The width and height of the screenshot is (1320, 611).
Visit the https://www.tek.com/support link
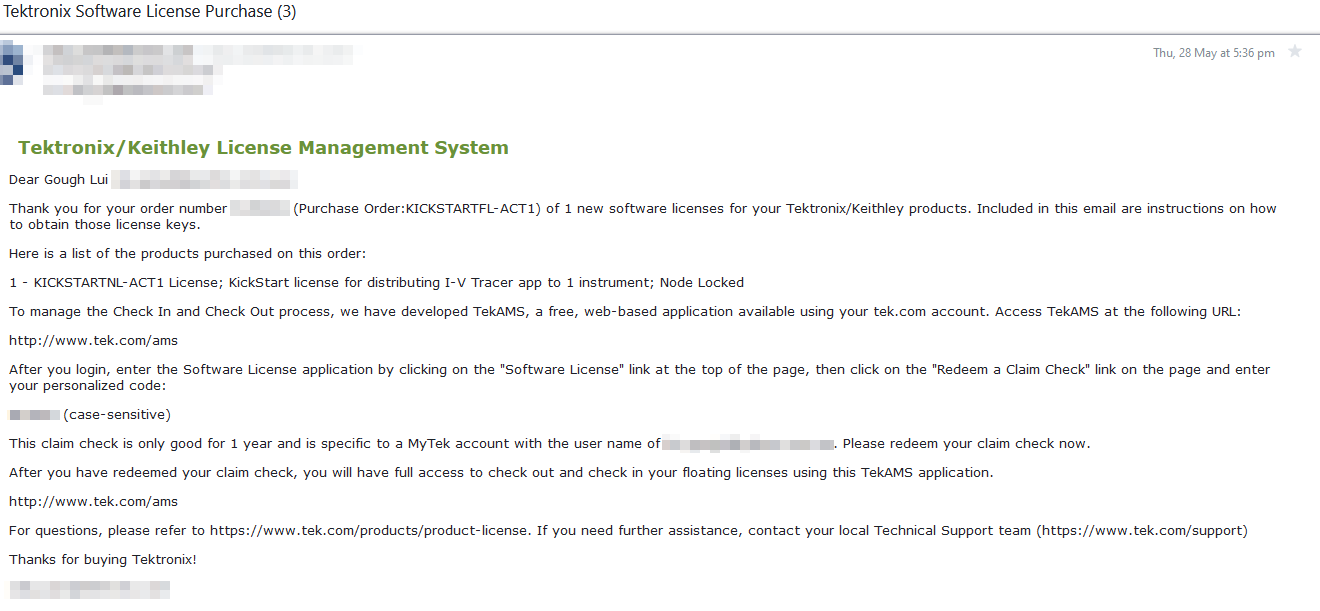point(1142,531)
